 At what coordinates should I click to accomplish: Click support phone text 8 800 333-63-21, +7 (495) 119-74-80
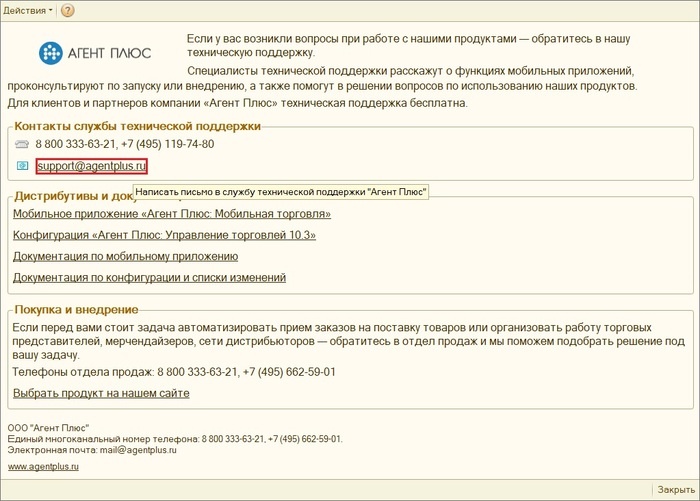(125, 144)
